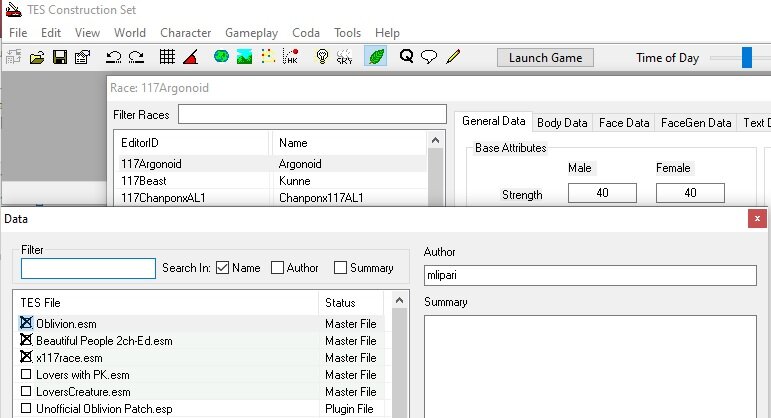Image resolution: width=771 pixels, height=418 pixels.
Task: Click the Launch Game button
Action: [x=545, y=58]
